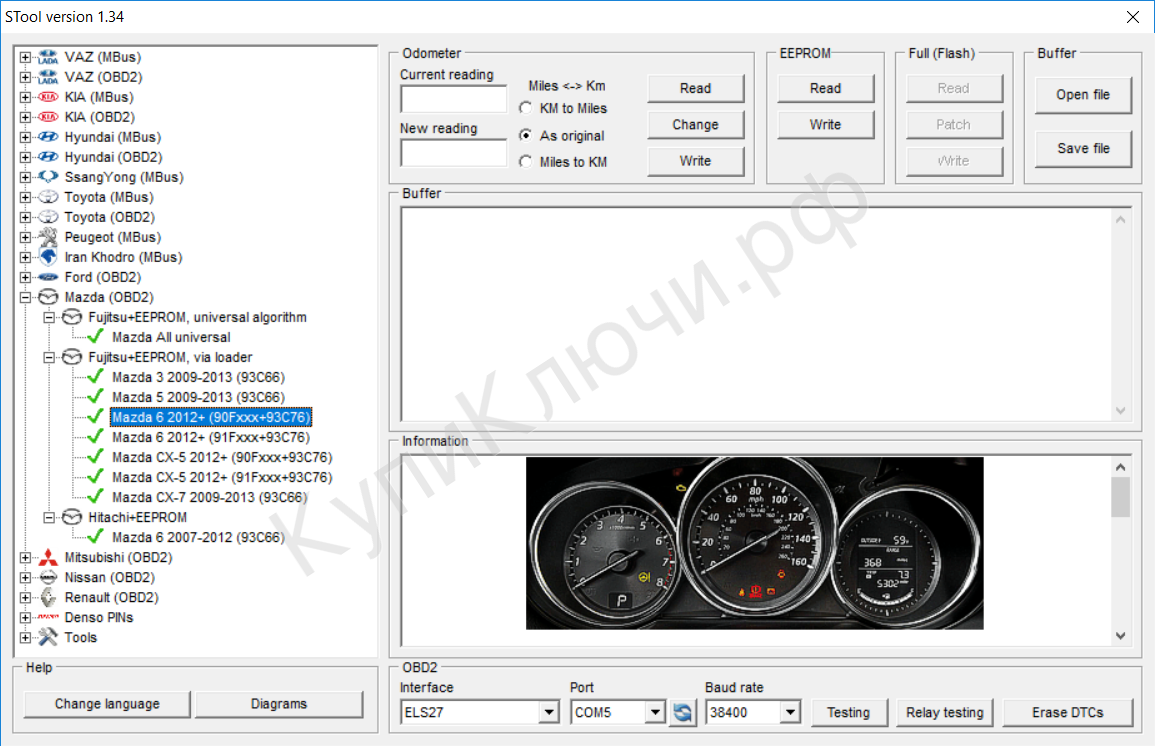Select the Miles to KM radio option
Viewport: 1155px width, 746px height.
[x=526, y=162]
